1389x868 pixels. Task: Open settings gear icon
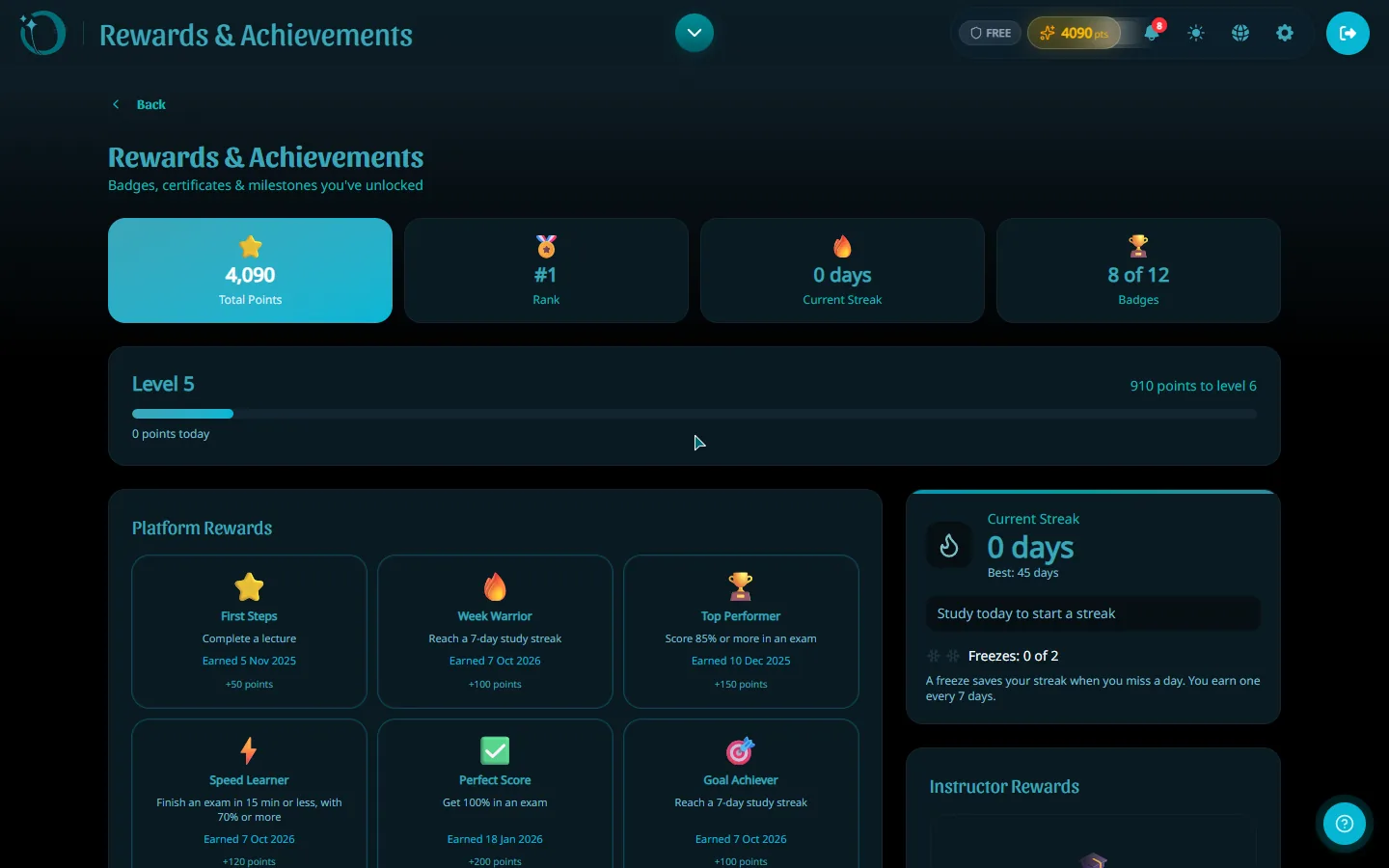(1285, 33)
